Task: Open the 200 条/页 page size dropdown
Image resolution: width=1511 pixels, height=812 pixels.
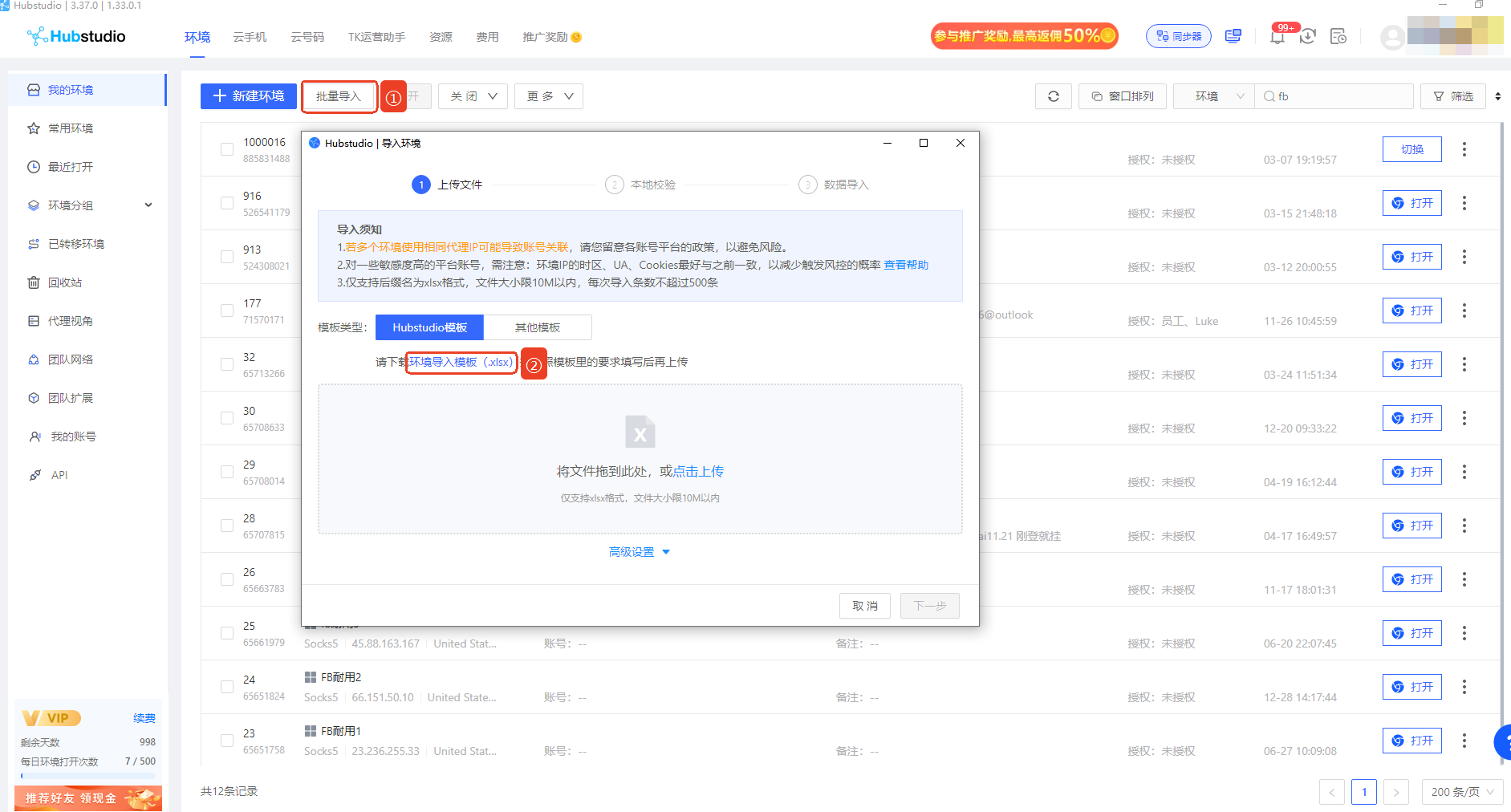Action: click(x=1462, y=792)
